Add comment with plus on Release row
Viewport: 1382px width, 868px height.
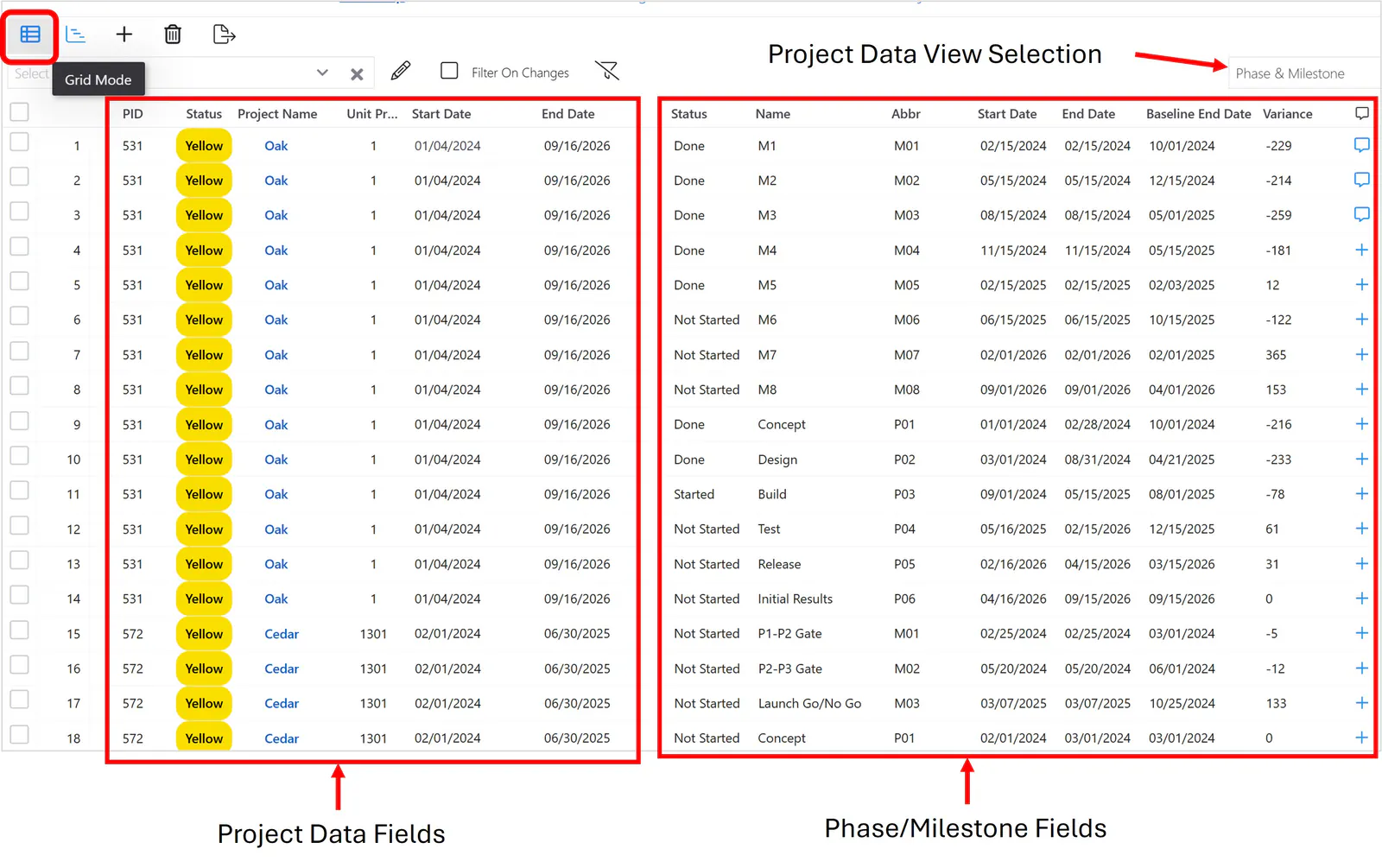point(1362,564)
